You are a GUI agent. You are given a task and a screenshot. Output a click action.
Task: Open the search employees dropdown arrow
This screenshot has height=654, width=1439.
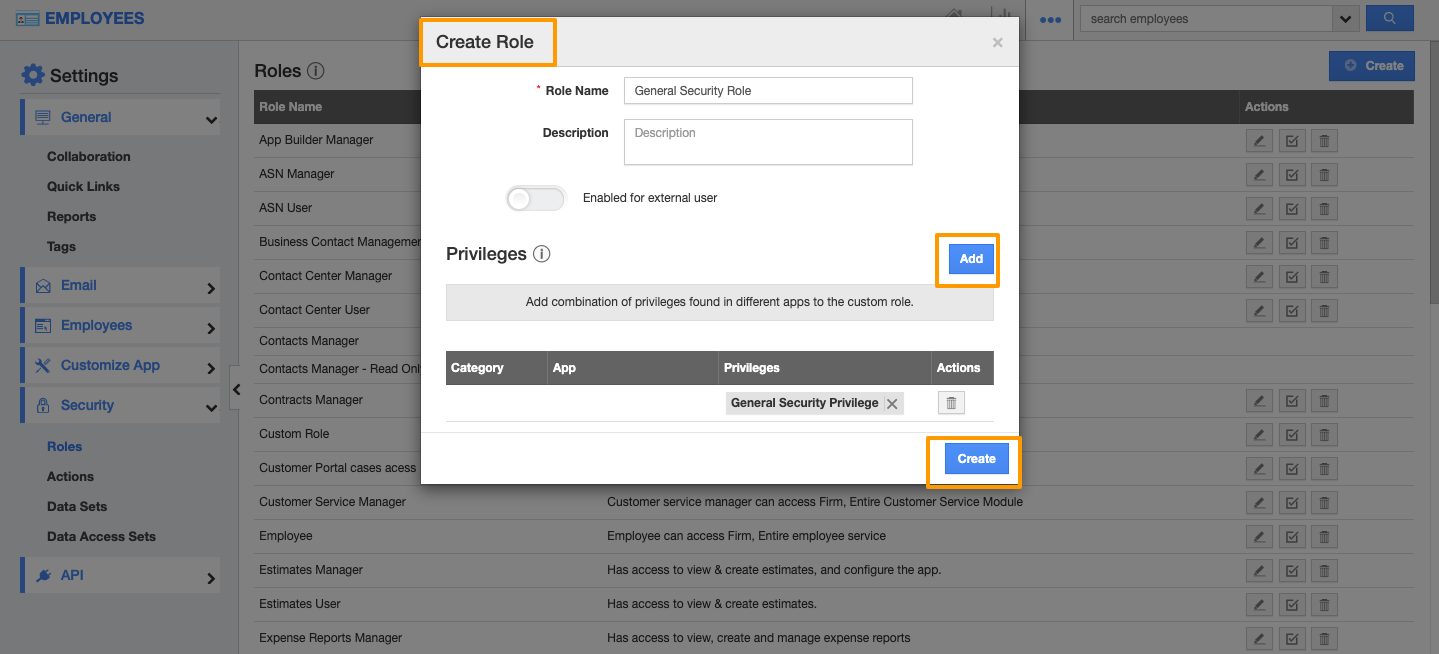(1345, 18)
